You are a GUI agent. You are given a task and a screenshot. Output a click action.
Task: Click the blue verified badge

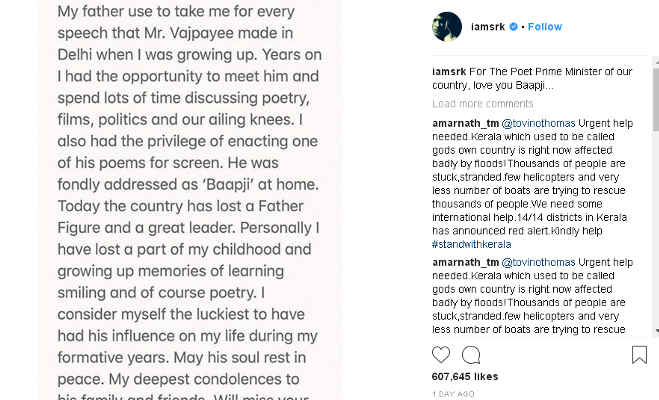coord(513,27)
